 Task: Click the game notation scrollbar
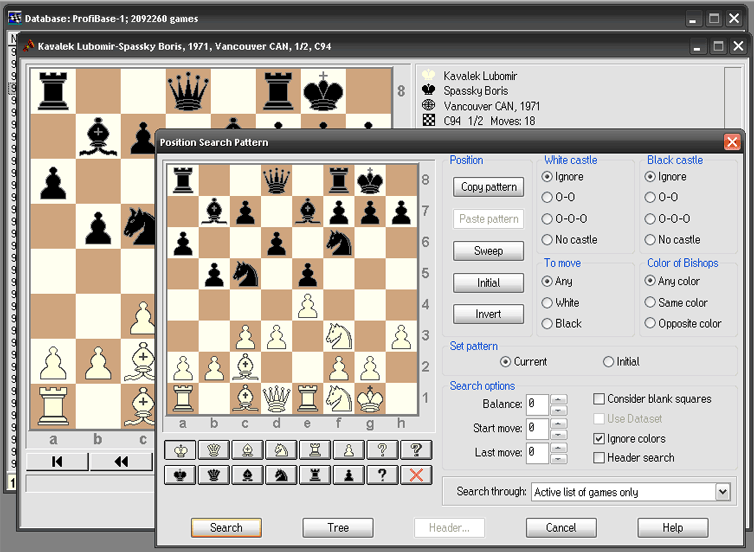pos(733,96)
